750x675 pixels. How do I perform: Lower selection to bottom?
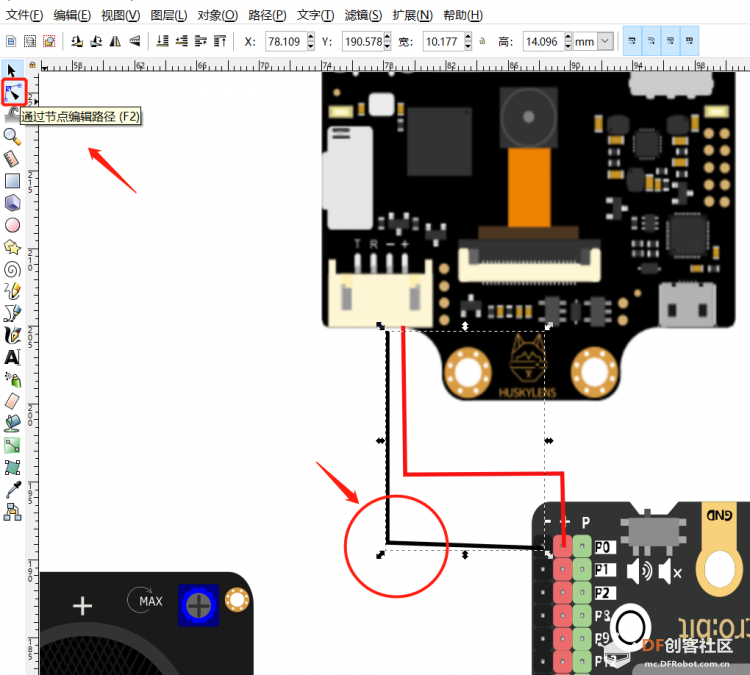pyautogui.click(x=163, y=42)
